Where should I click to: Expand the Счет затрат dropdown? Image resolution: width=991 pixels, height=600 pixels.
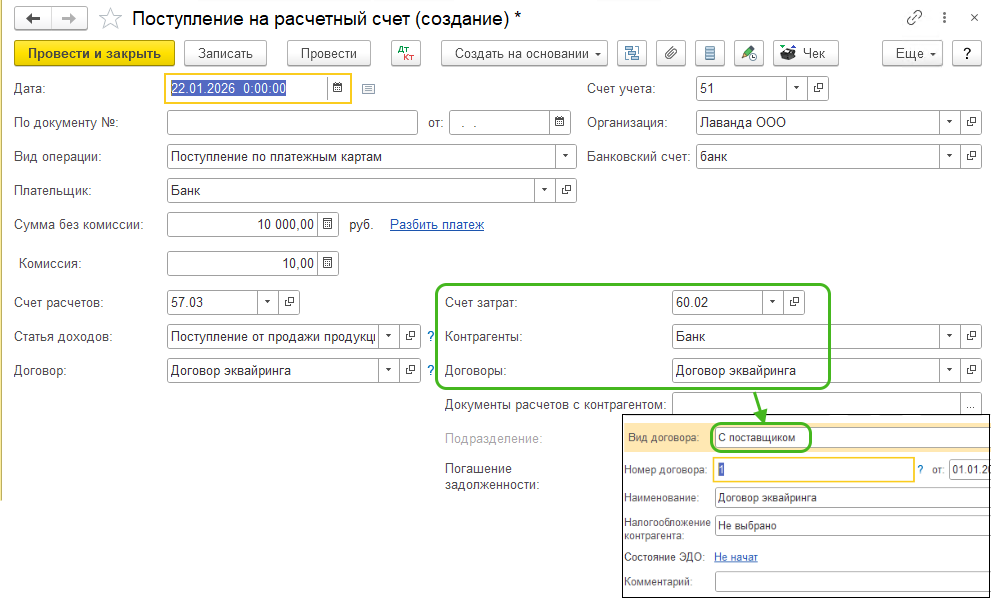[771, 301]
